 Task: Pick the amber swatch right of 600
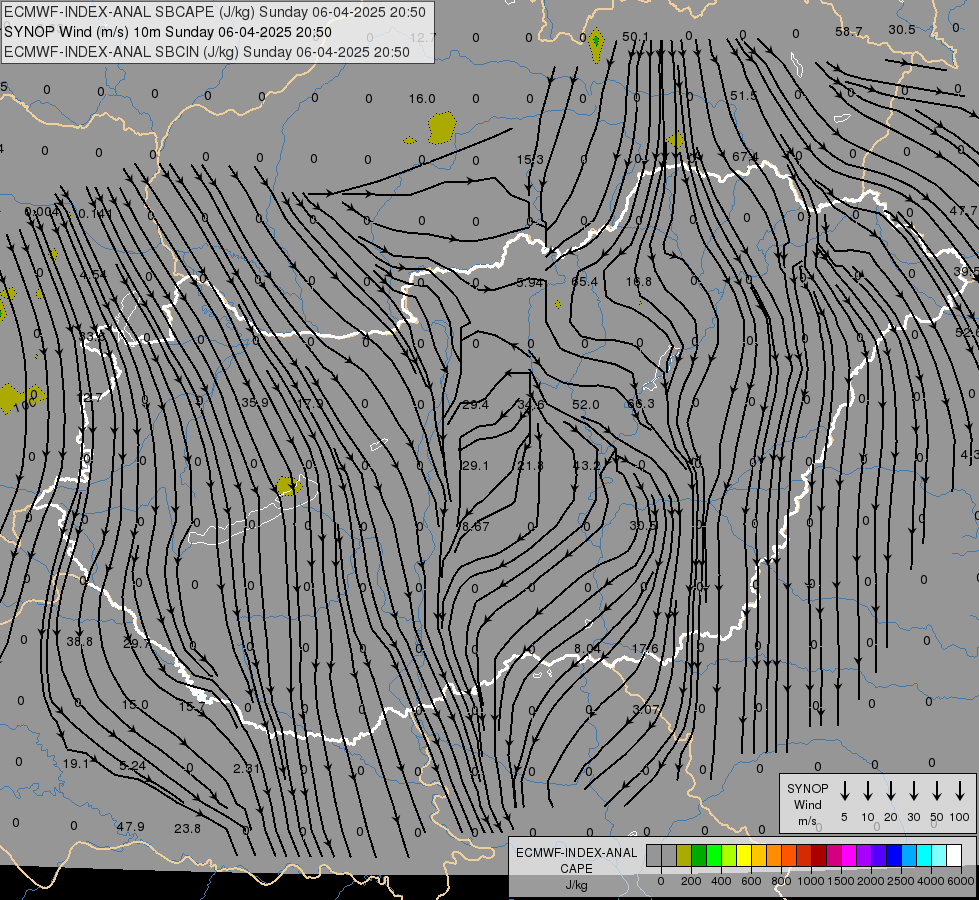[759, 856]
